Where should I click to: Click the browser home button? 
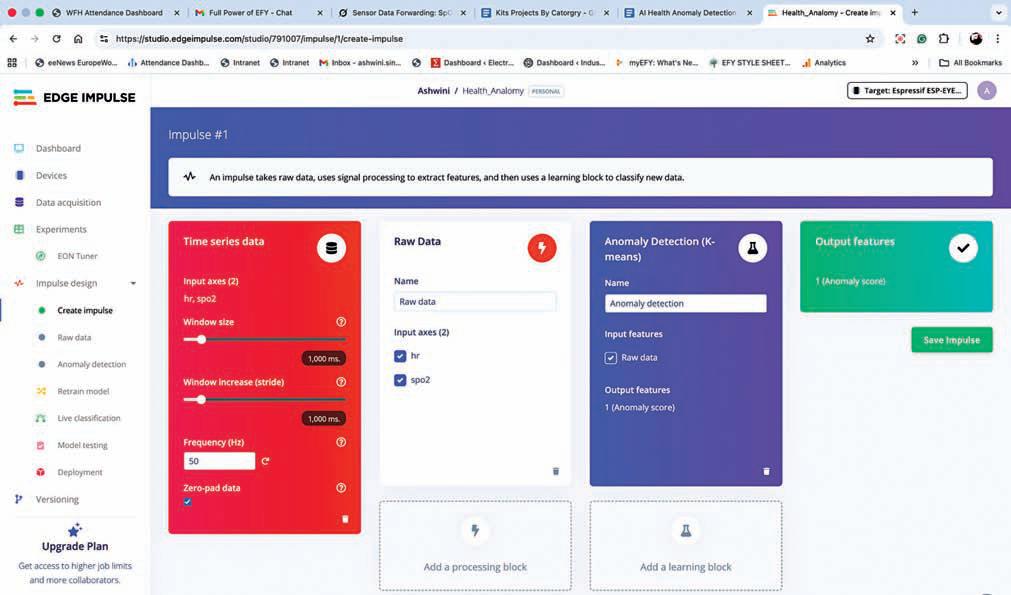(78, 39)
